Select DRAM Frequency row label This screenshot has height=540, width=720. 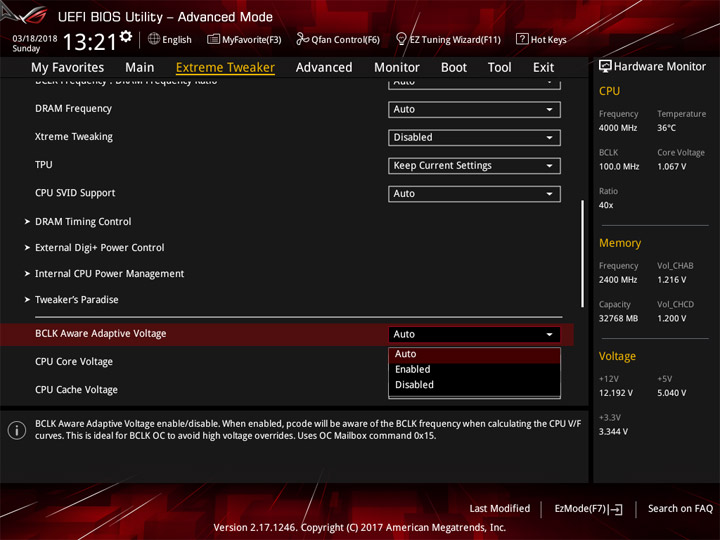coord(73,109)
